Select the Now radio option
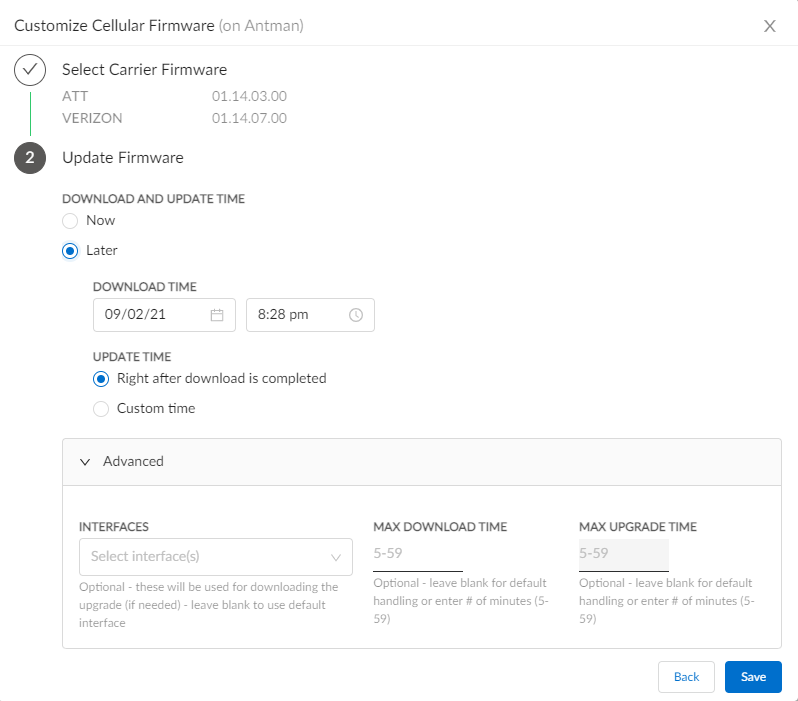 70,221
